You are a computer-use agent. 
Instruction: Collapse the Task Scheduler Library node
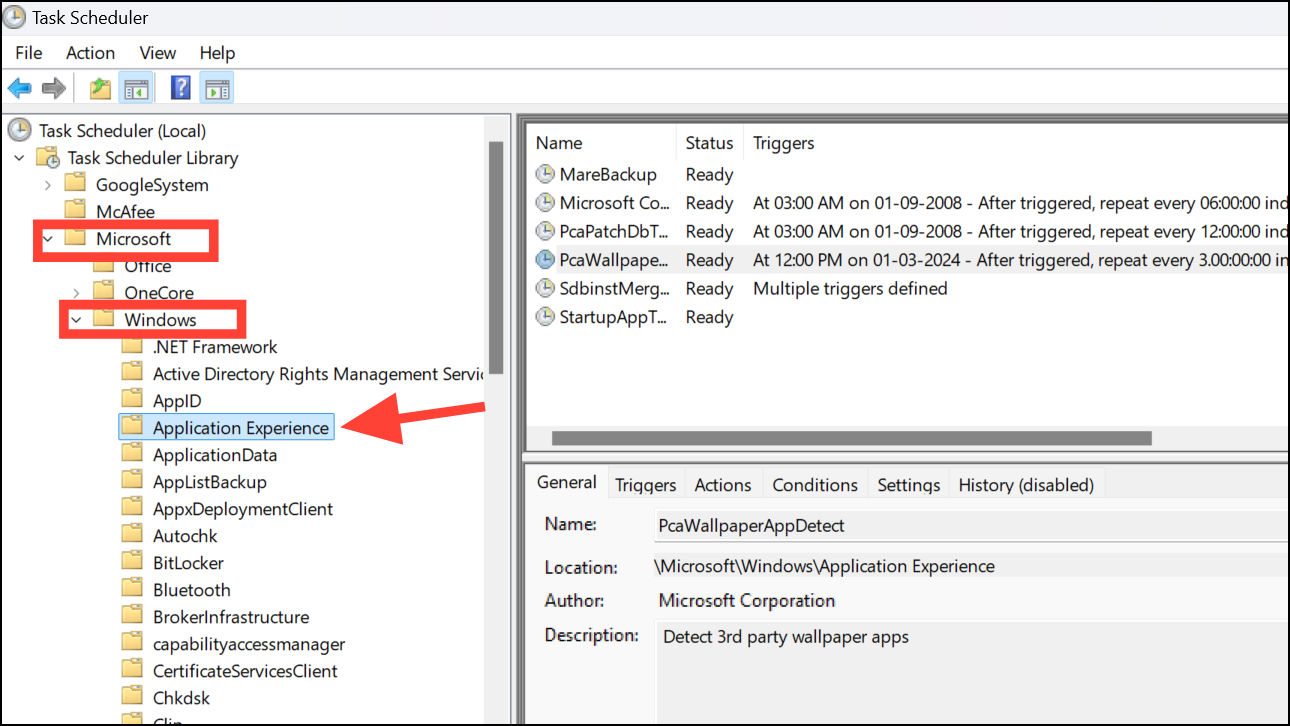pos(19,158)
